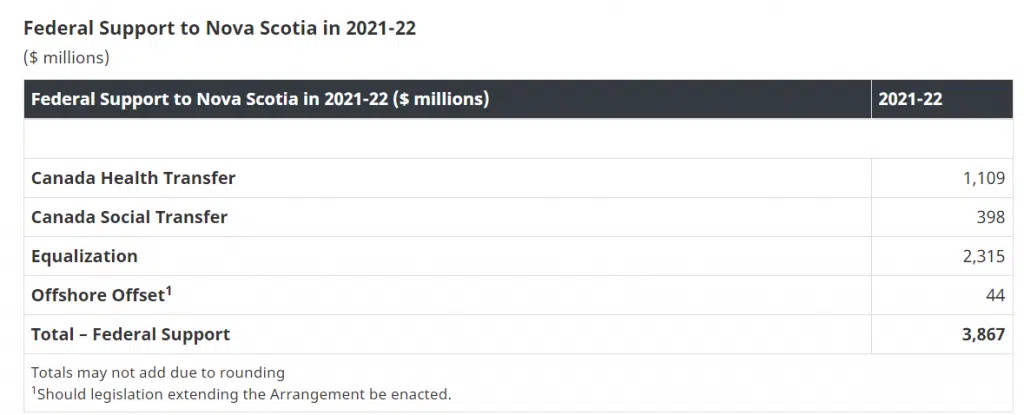Screen dimensions: 1024x415
Task: Select the Equalization row label
Action: pos(84,256)
